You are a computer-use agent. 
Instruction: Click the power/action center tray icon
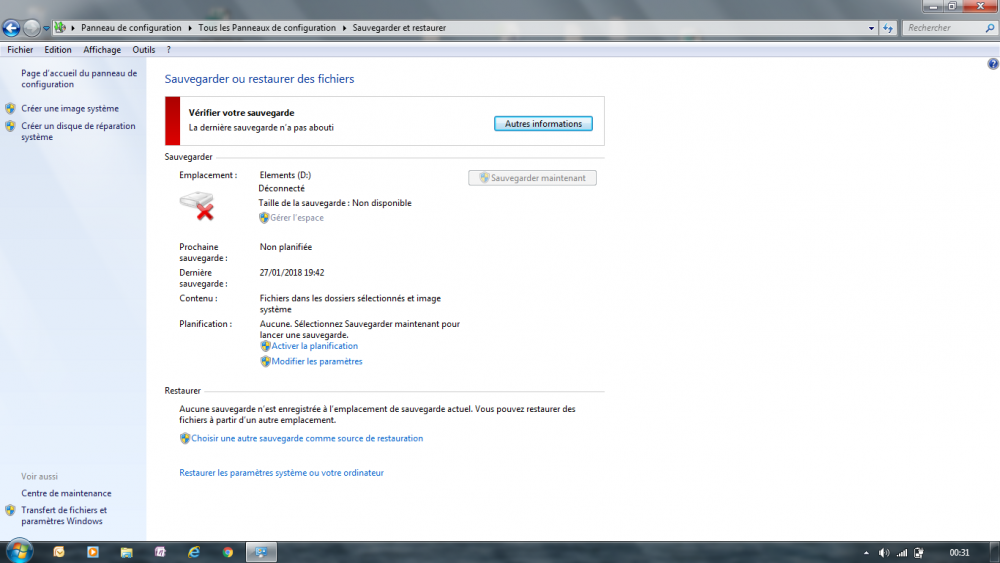click(919, 553)
